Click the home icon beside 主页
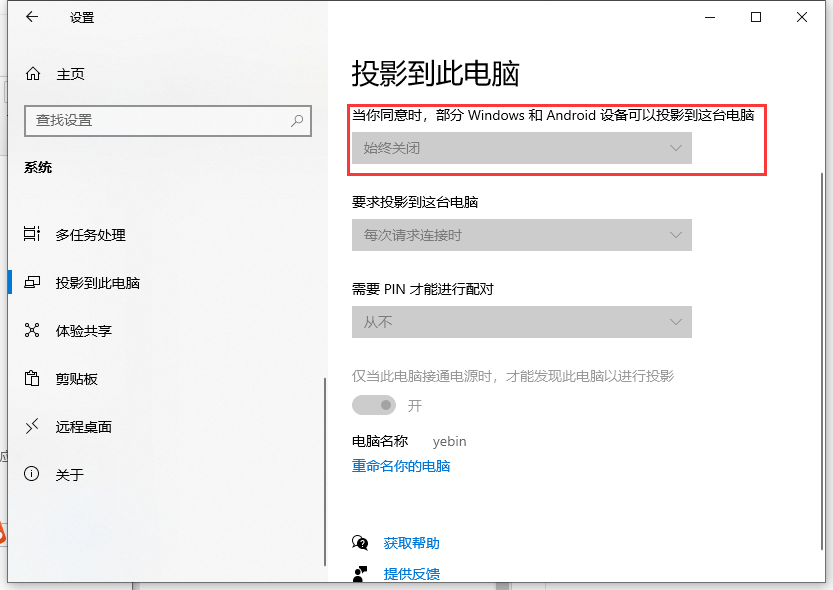 (33, 74)
